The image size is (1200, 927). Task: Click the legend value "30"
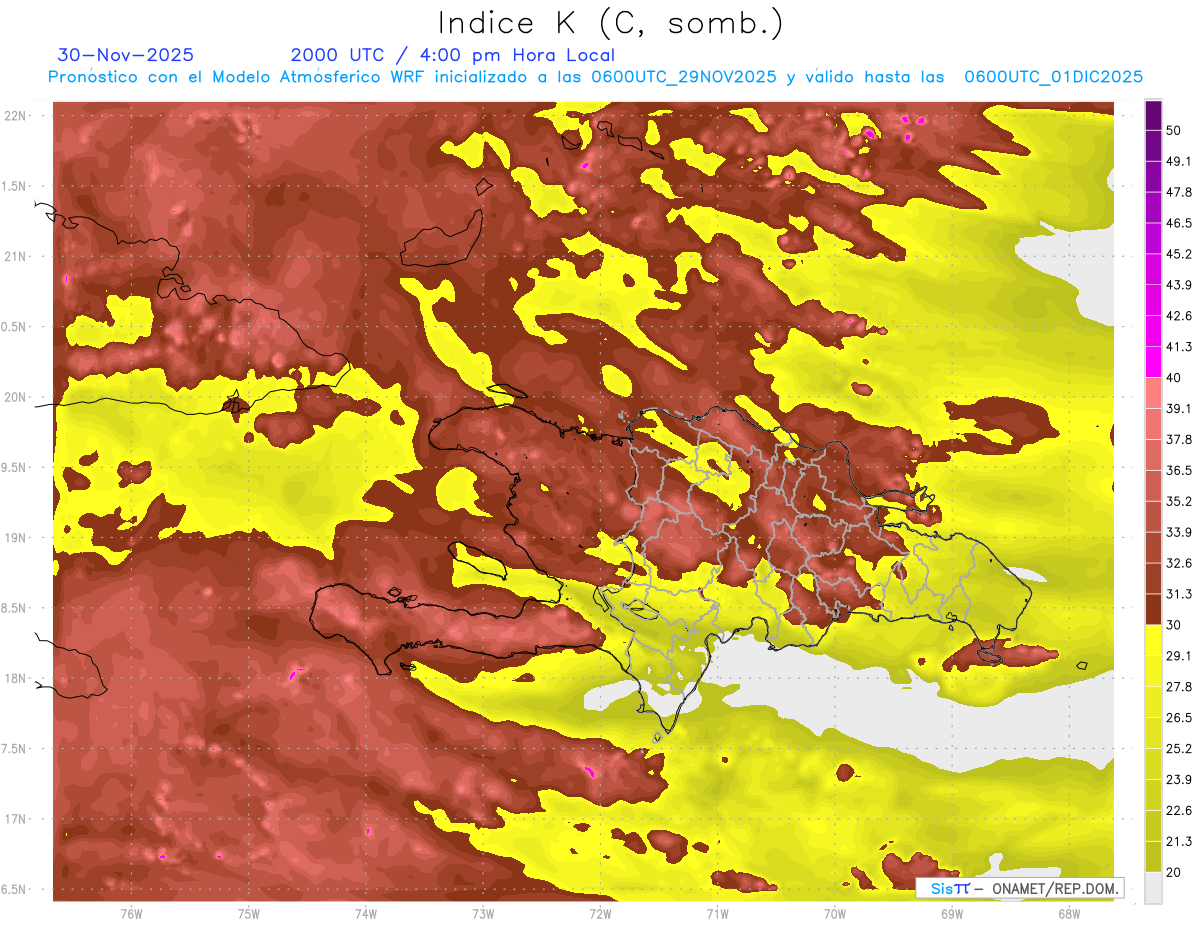(1174, 625)
